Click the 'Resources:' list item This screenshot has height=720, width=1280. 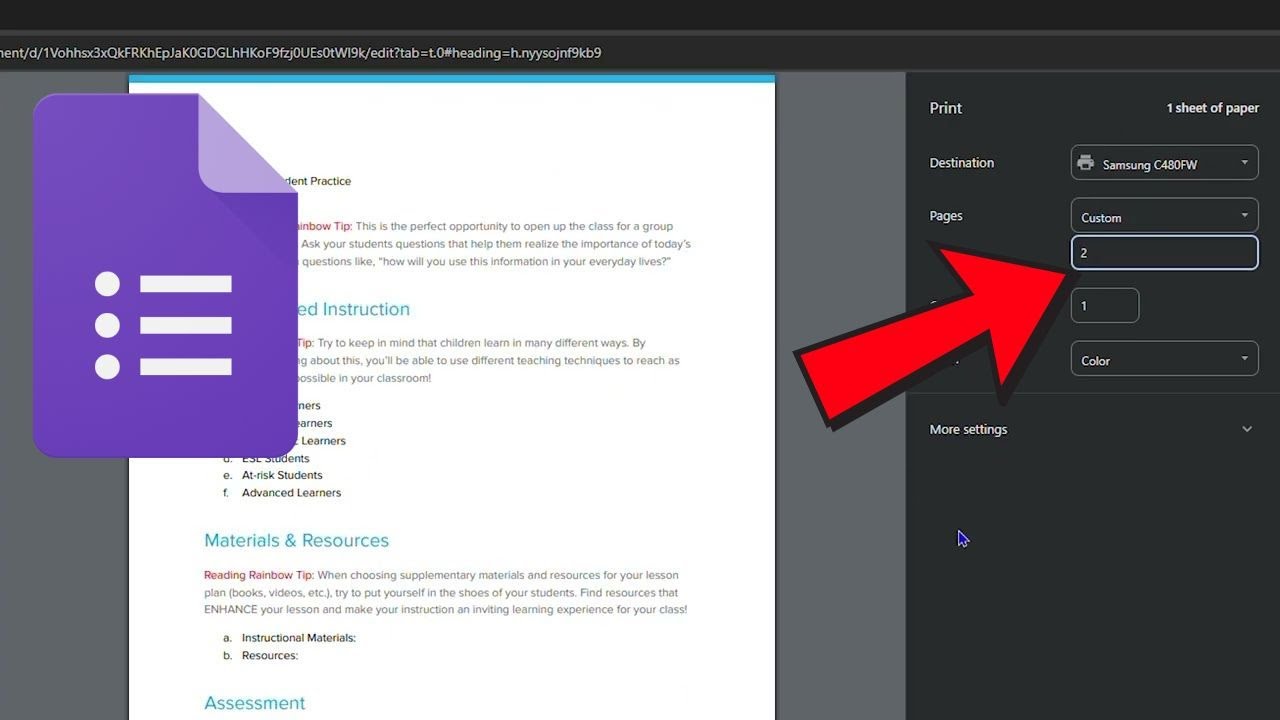(x=270, y=656)
